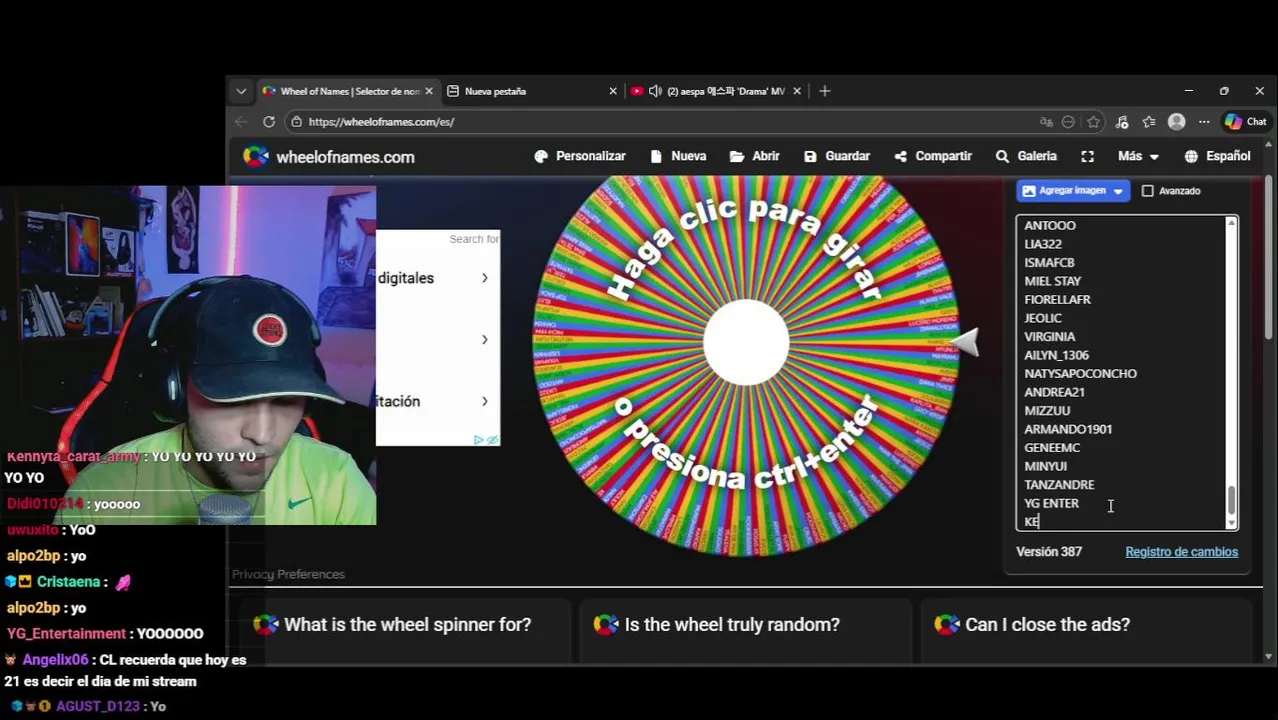Click the YG_Entertainment chat username

[x=66, y=634]
